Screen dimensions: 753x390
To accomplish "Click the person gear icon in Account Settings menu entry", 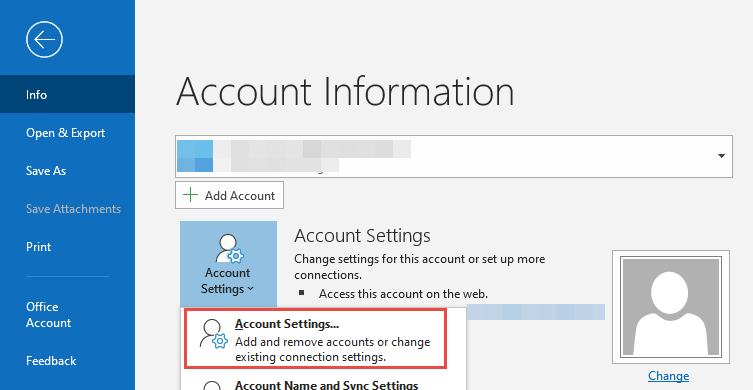I will point(213,333).
